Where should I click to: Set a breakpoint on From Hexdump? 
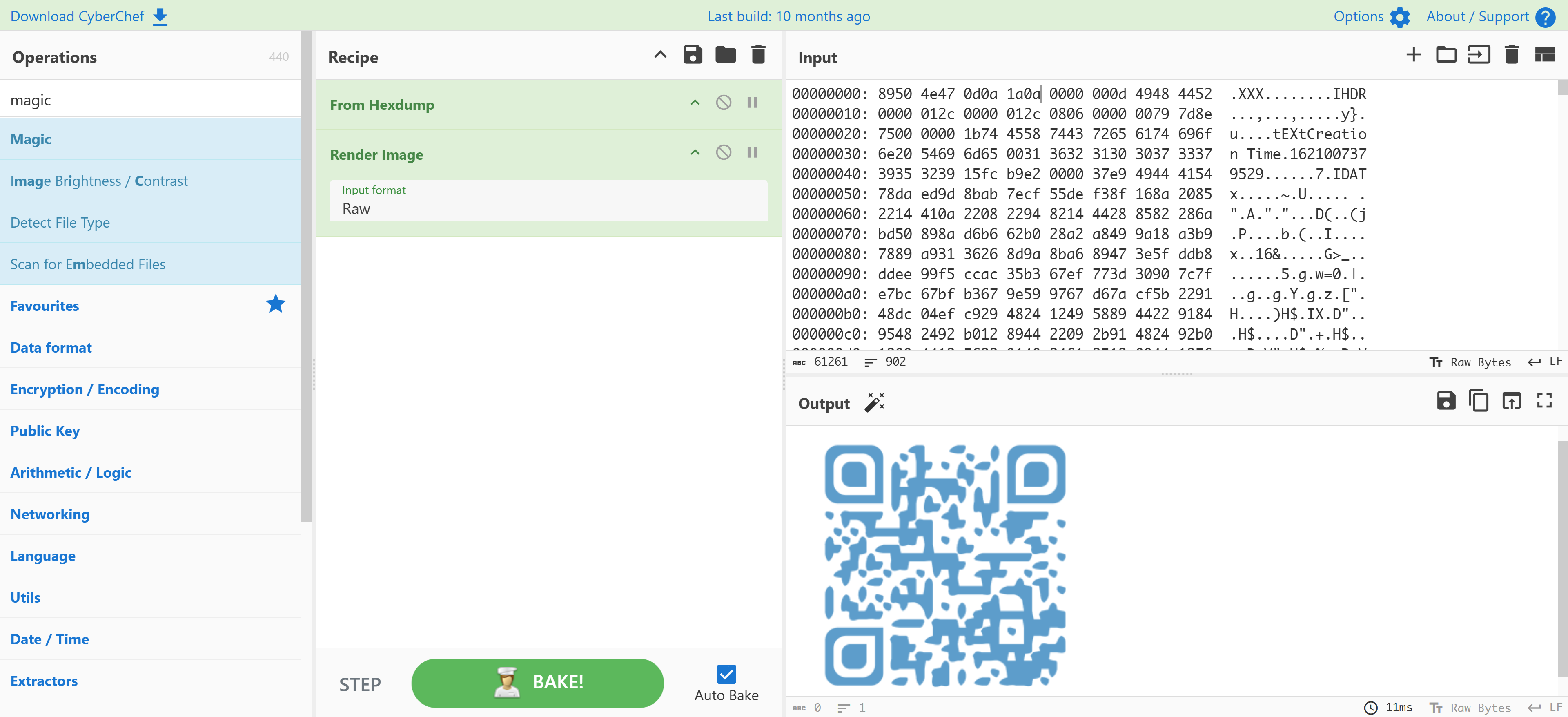pos(752,103)
